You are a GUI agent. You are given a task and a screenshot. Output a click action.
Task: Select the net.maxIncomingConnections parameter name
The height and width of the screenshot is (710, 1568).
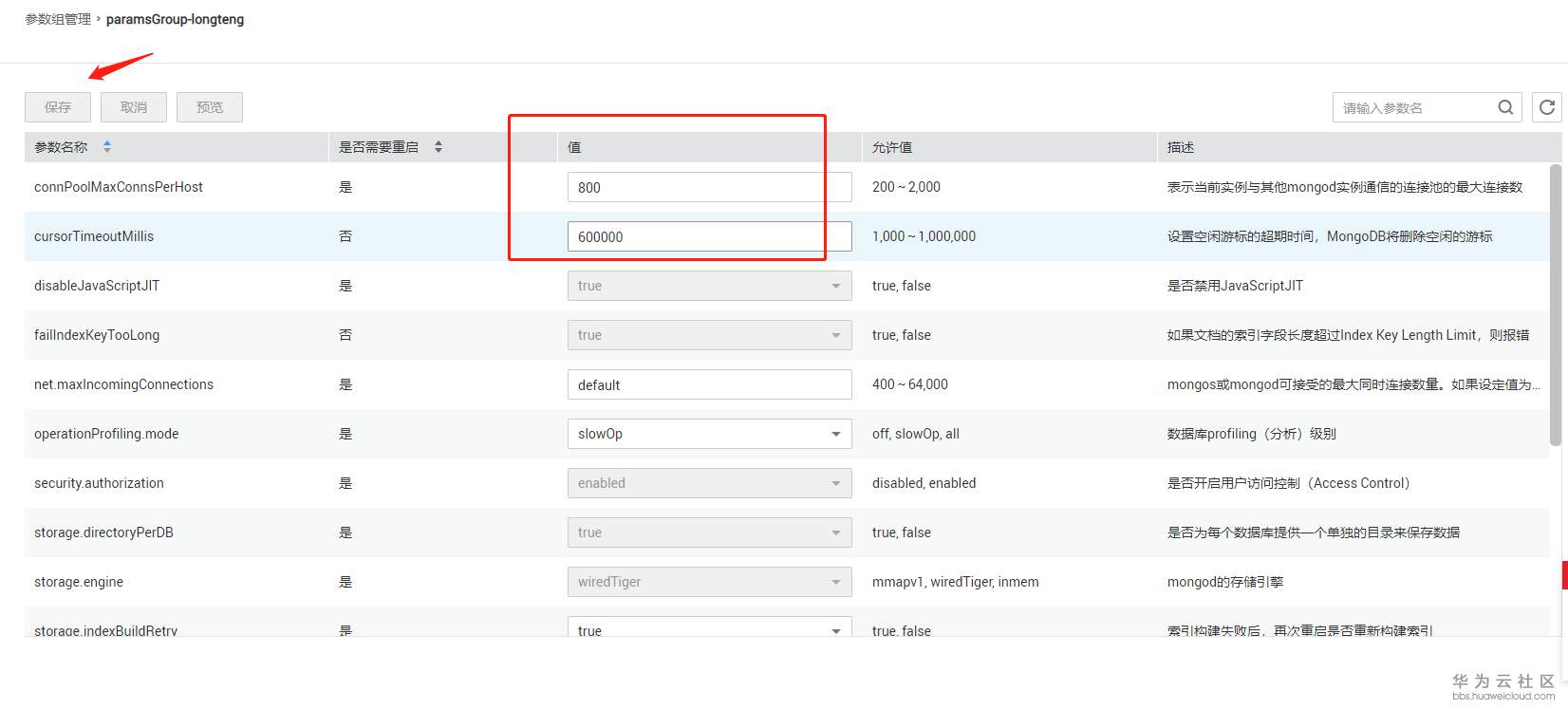click(123, 384)
